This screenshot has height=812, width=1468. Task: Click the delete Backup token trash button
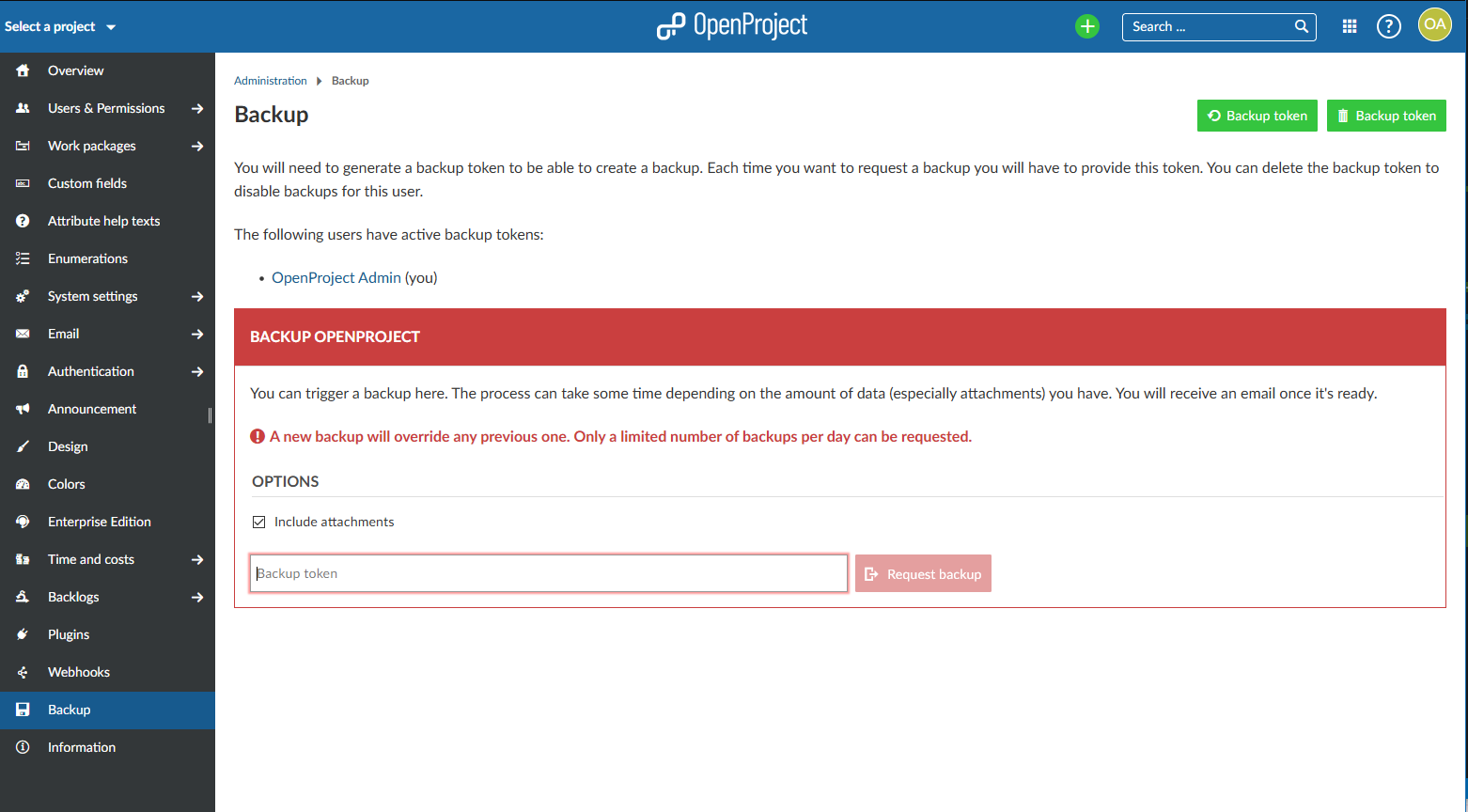[1386, 116]
